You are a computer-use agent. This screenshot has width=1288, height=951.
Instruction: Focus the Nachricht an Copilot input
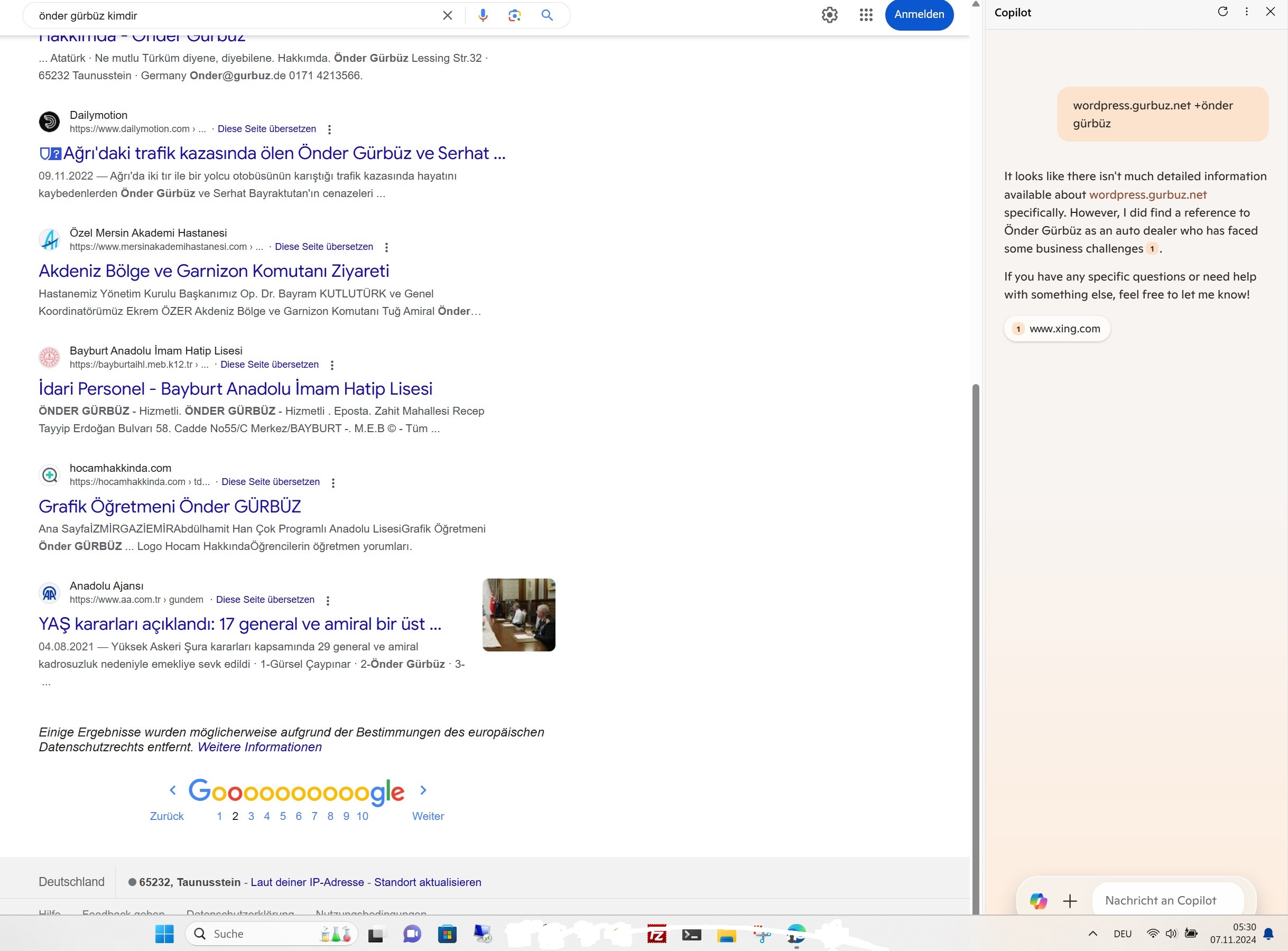pyautogui.click(x=1167, y=901)
